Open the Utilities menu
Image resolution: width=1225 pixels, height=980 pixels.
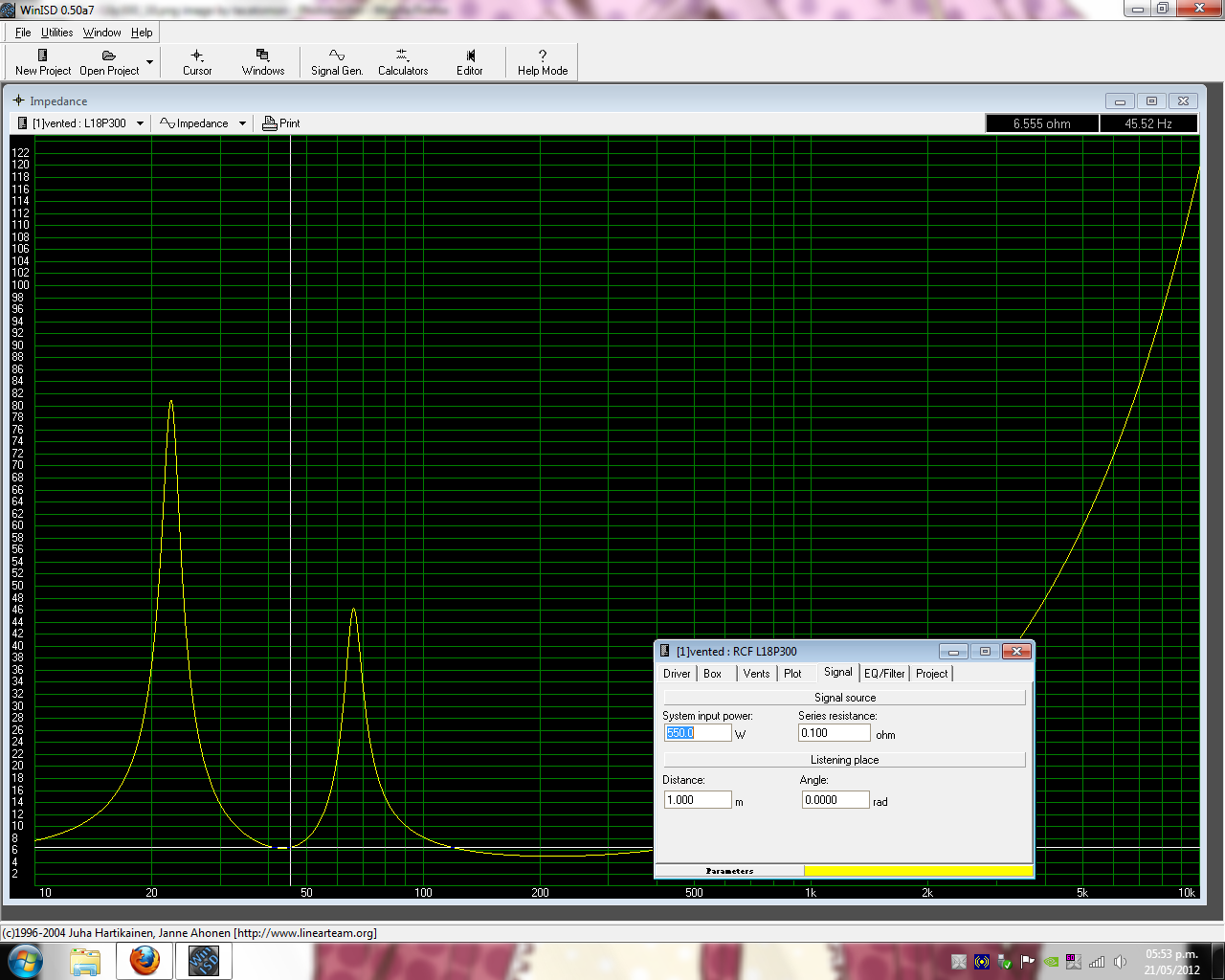[x=56, y=33]
